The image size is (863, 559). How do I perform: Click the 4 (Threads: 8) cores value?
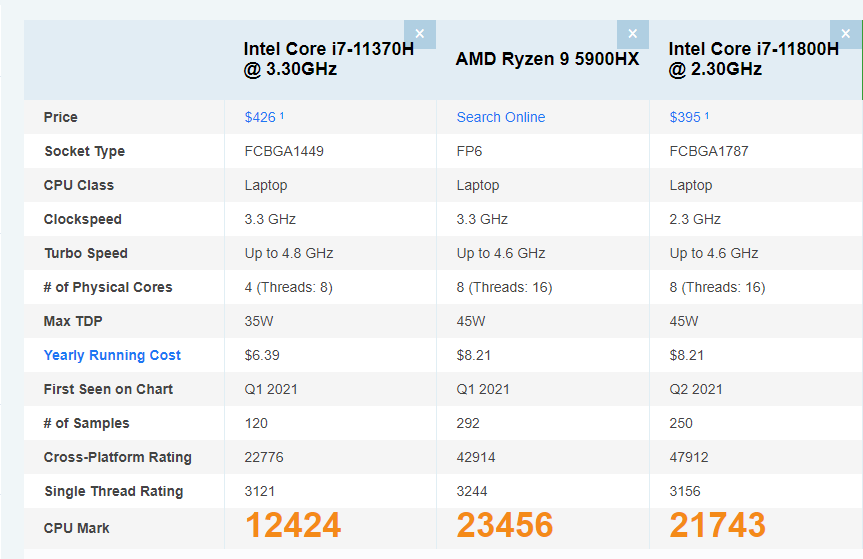[x=288, y=287]
